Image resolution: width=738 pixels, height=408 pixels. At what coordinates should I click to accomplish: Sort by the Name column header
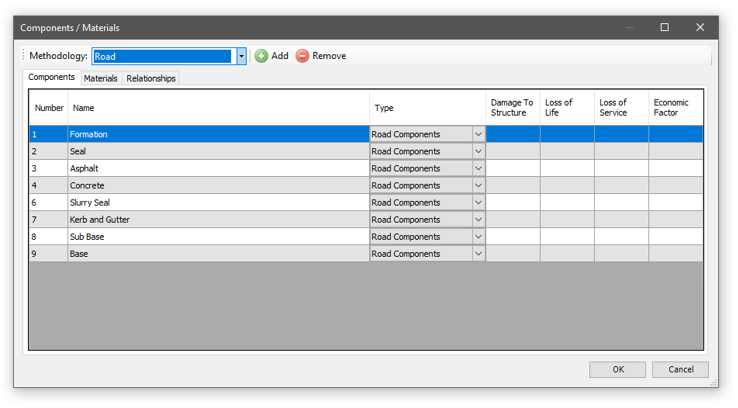[218, 108]
